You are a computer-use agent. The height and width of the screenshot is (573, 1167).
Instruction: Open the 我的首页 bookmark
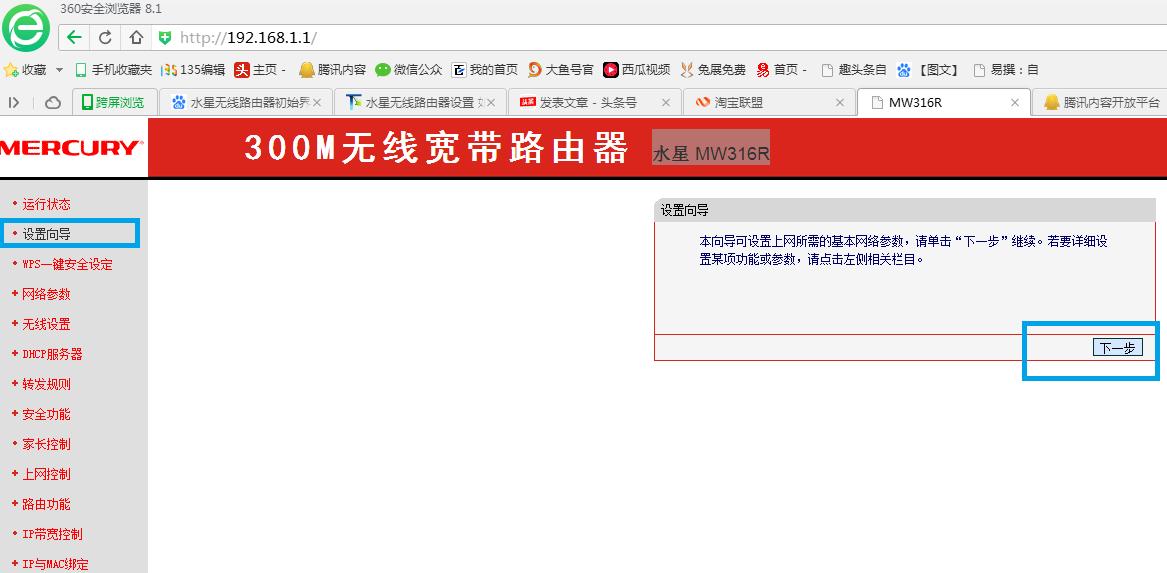point(485,70)
